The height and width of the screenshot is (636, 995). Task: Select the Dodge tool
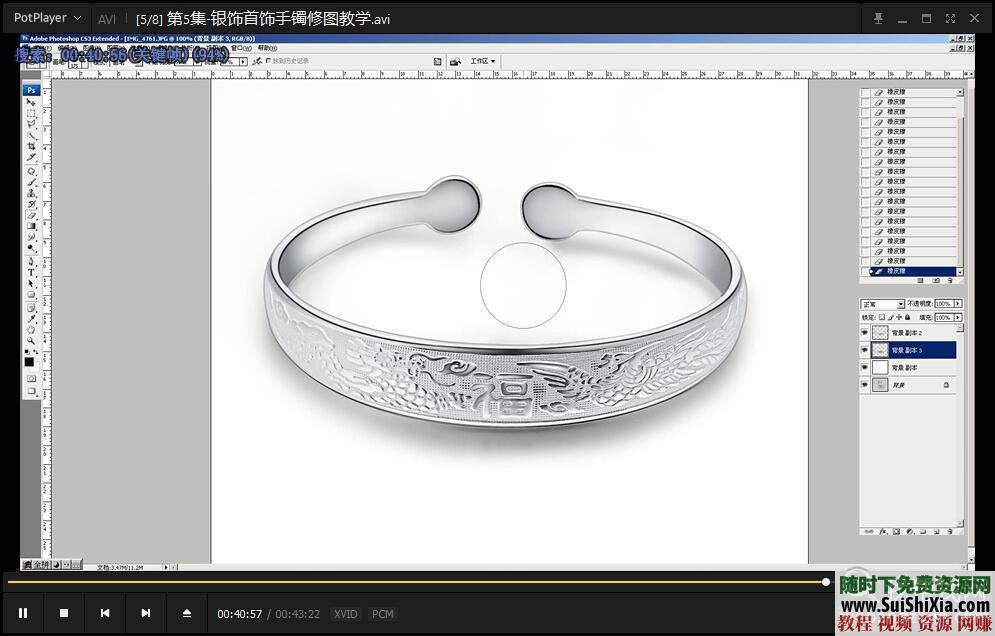pos(31,248)
